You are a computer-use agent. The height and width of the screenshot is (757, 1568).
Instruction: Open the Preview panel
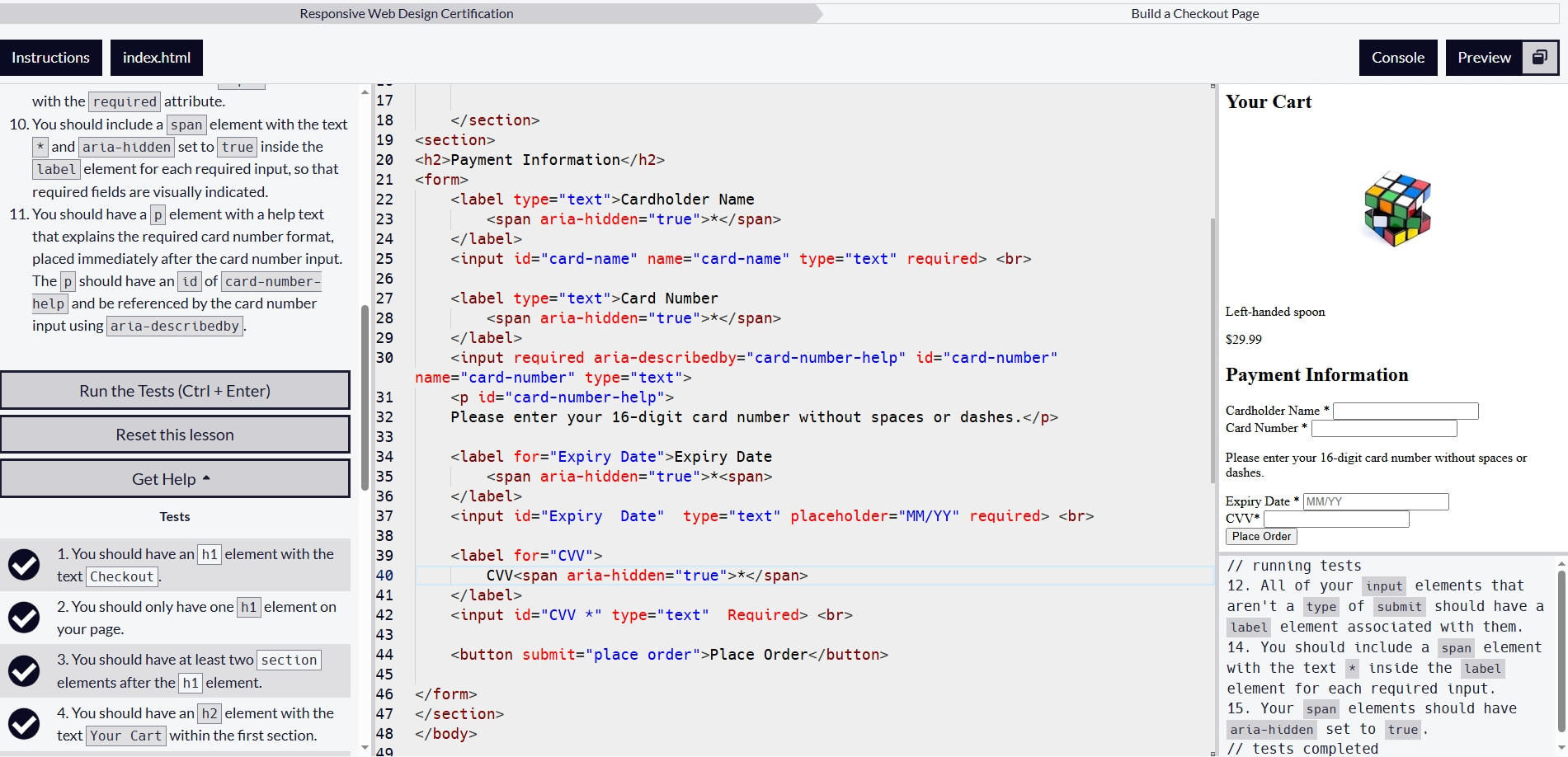(x=1482, y=57)
